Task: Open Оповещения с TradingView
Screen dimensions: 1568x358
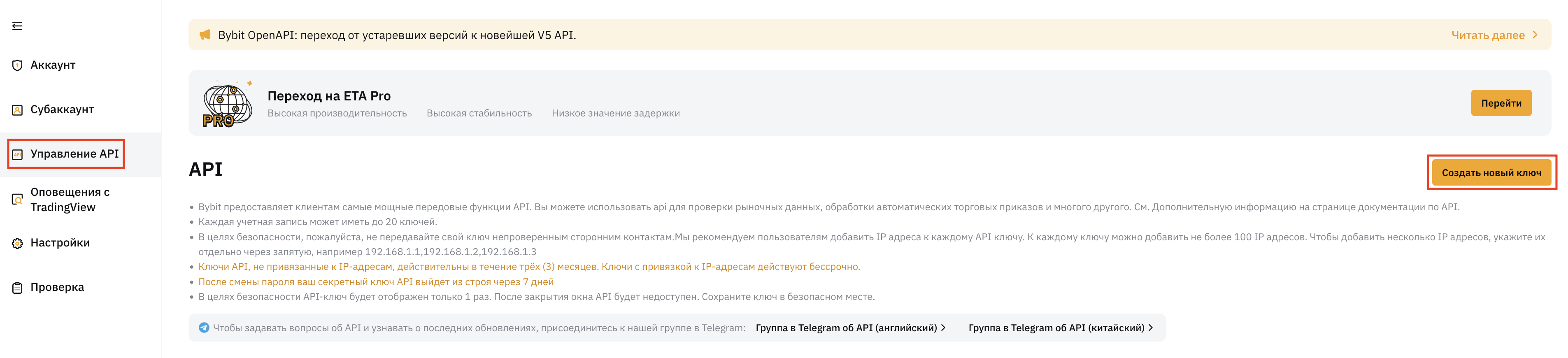Action: click(70, 200)
